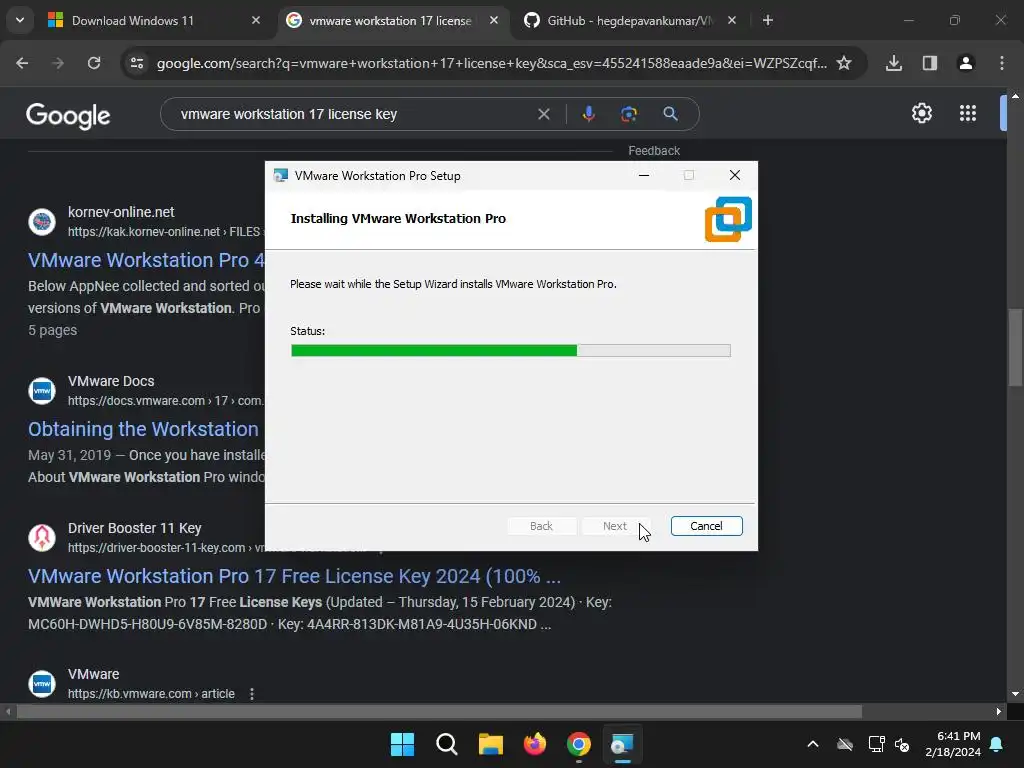1024x768 pixels.
Task: Switch to GitHub hegdepavankumar tab
Action: [631, 20]
